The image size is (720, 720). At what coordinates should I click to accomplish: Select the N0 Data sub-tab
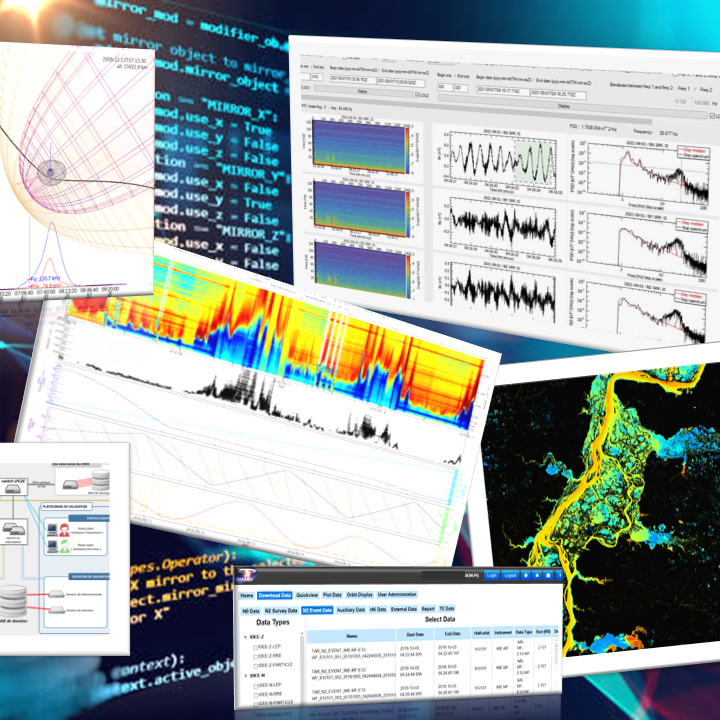click(x=251, y=611)
